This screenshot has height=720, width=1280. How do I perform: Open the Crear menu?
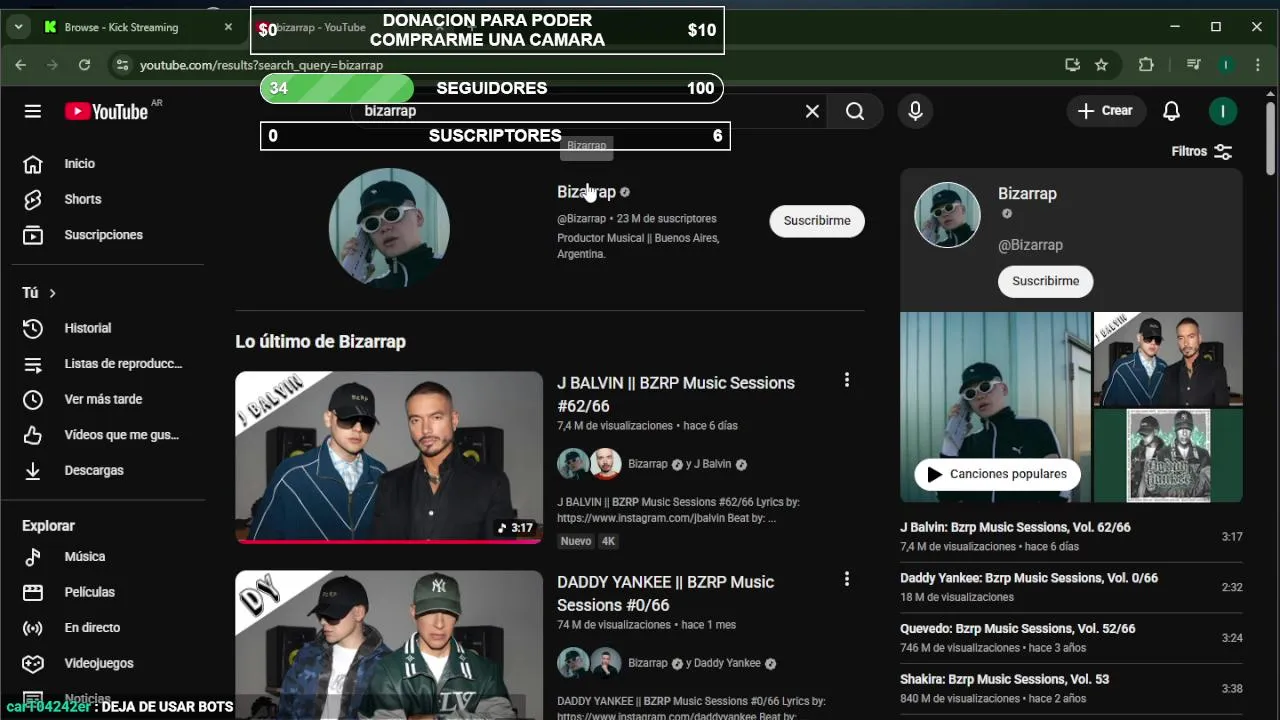click(x=1105, y=111)
